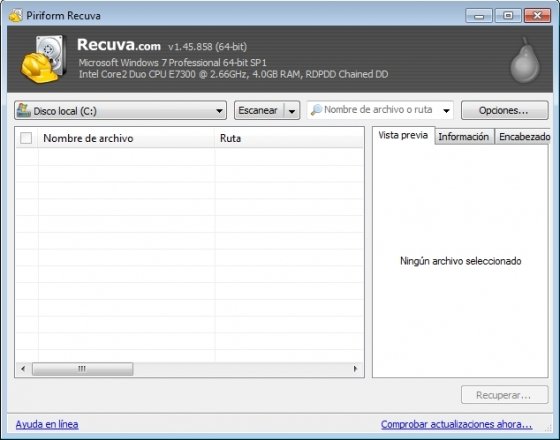Sort by Ruta column header
This screenshot has width=560, height=440.
pos(289,138)
